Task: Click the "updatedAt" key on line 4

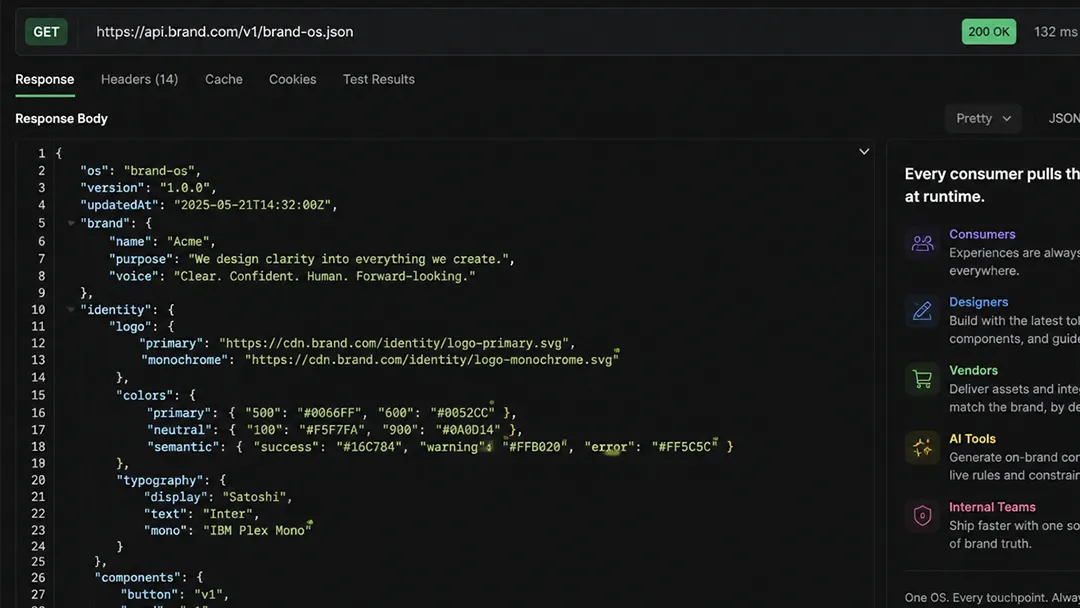Action: (121, 205)
